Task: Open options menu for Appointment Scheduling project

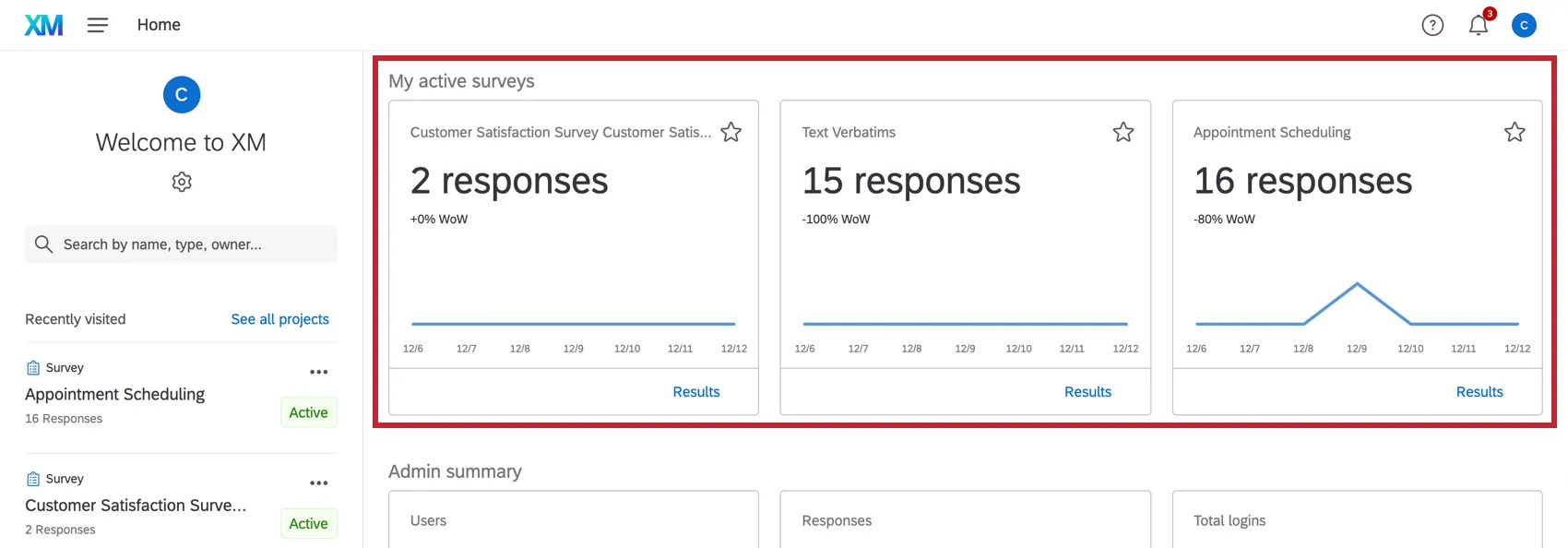Action: click(x=319, y=372)
